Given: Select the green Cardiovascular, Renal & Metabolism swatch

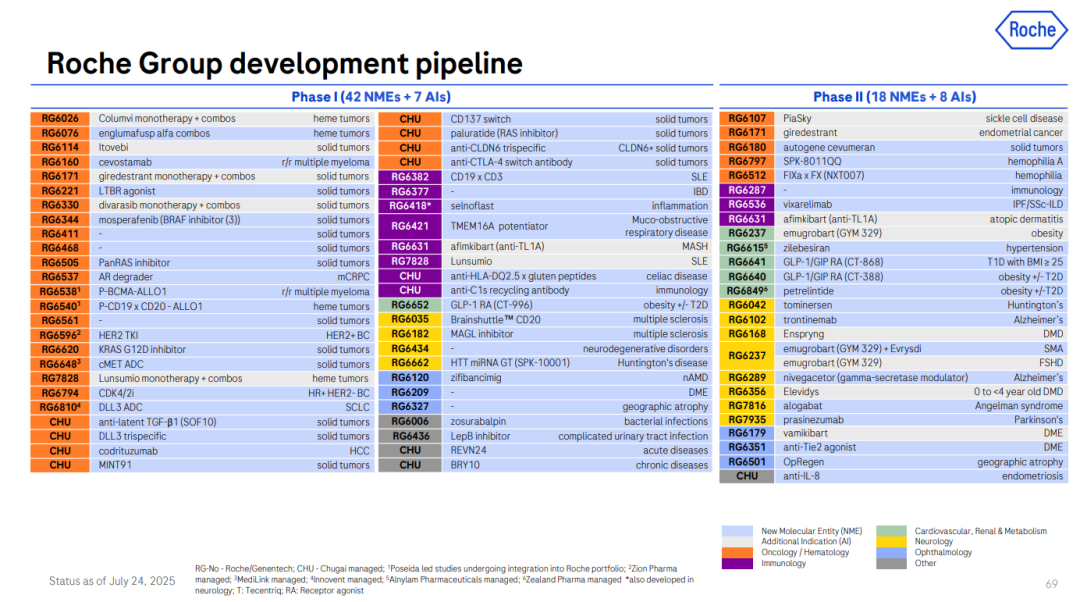Looking at the screenshot, I should (x=891, y=531).
